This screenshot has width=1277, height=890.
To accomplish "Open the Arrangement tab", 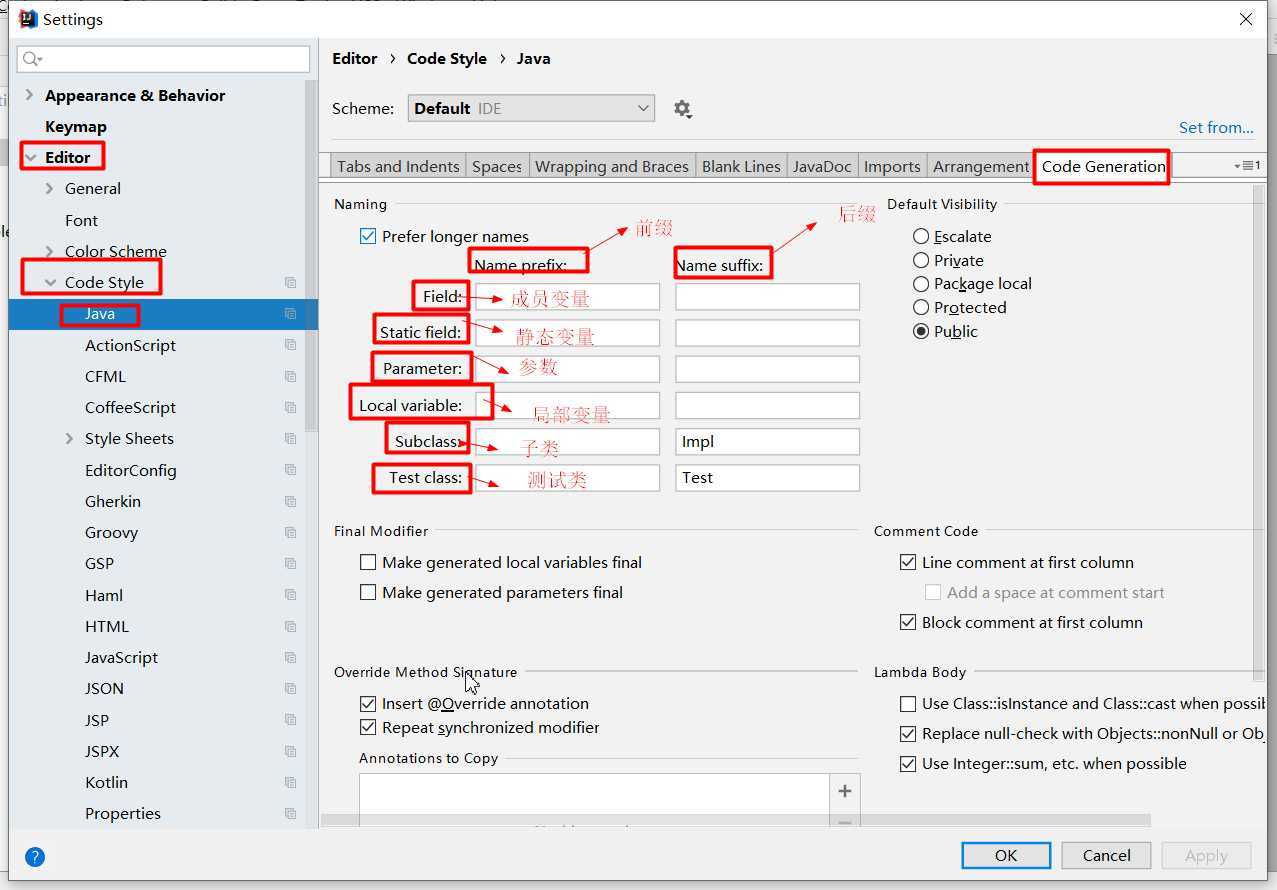I will pos(980,167).
